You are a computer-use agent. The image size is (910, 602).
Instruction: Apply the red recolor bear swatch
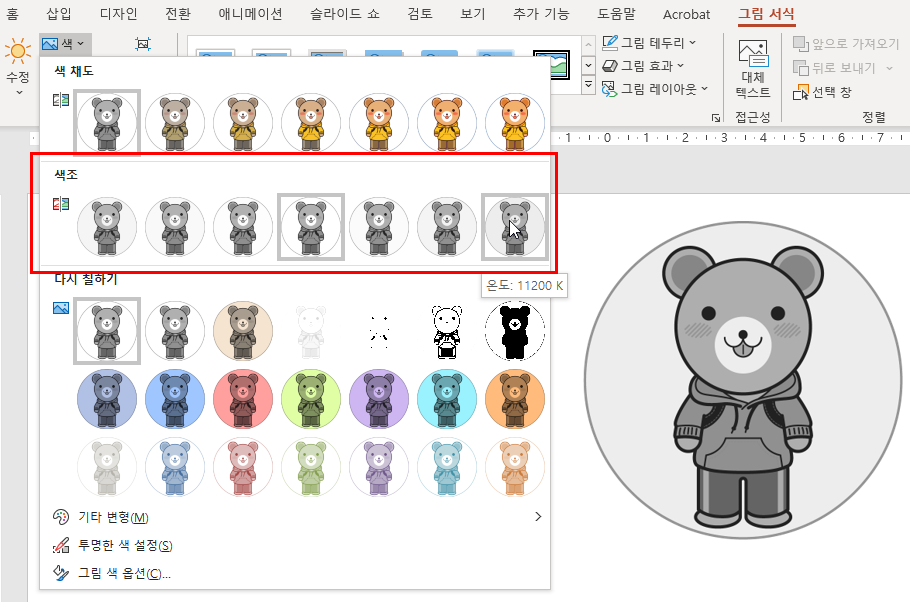pos(243,397)
